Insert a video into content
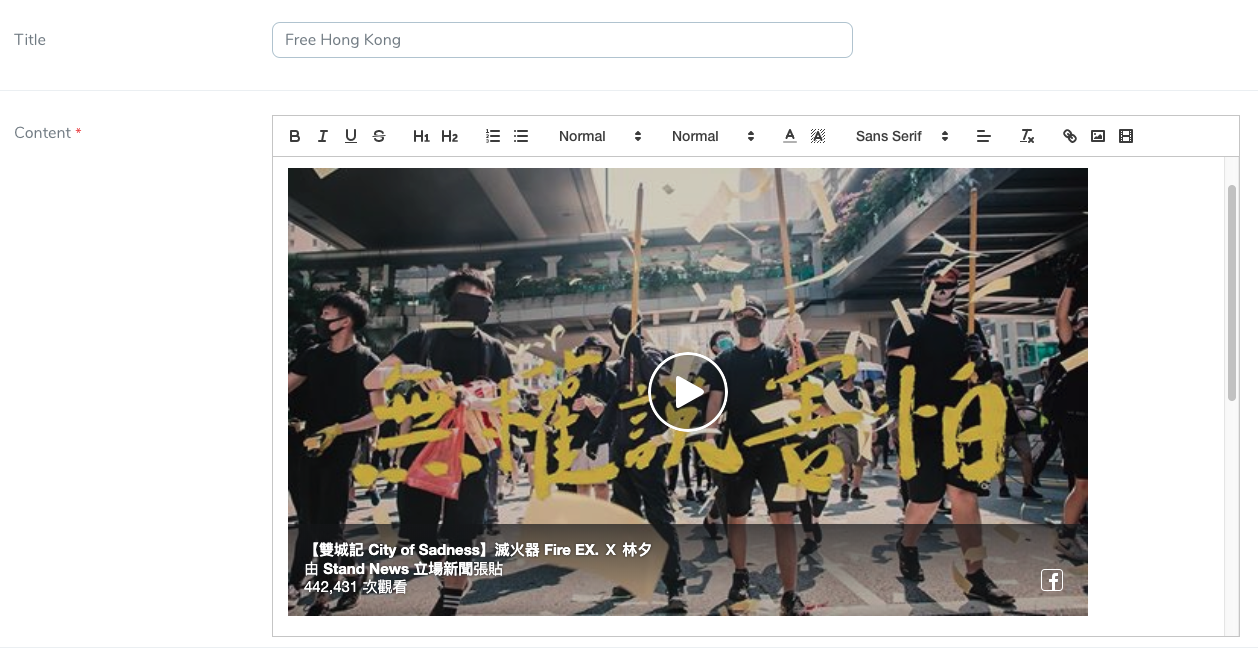 [x=1126, y=136]
